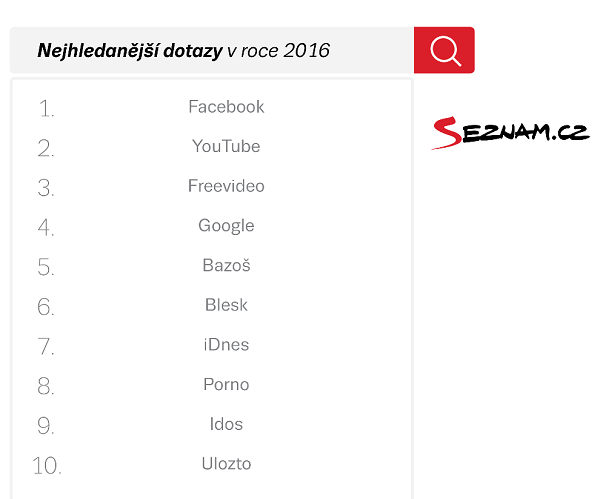Open the YouTube entry in the list
Screen dimensions: 600x499
coord(226,146)
